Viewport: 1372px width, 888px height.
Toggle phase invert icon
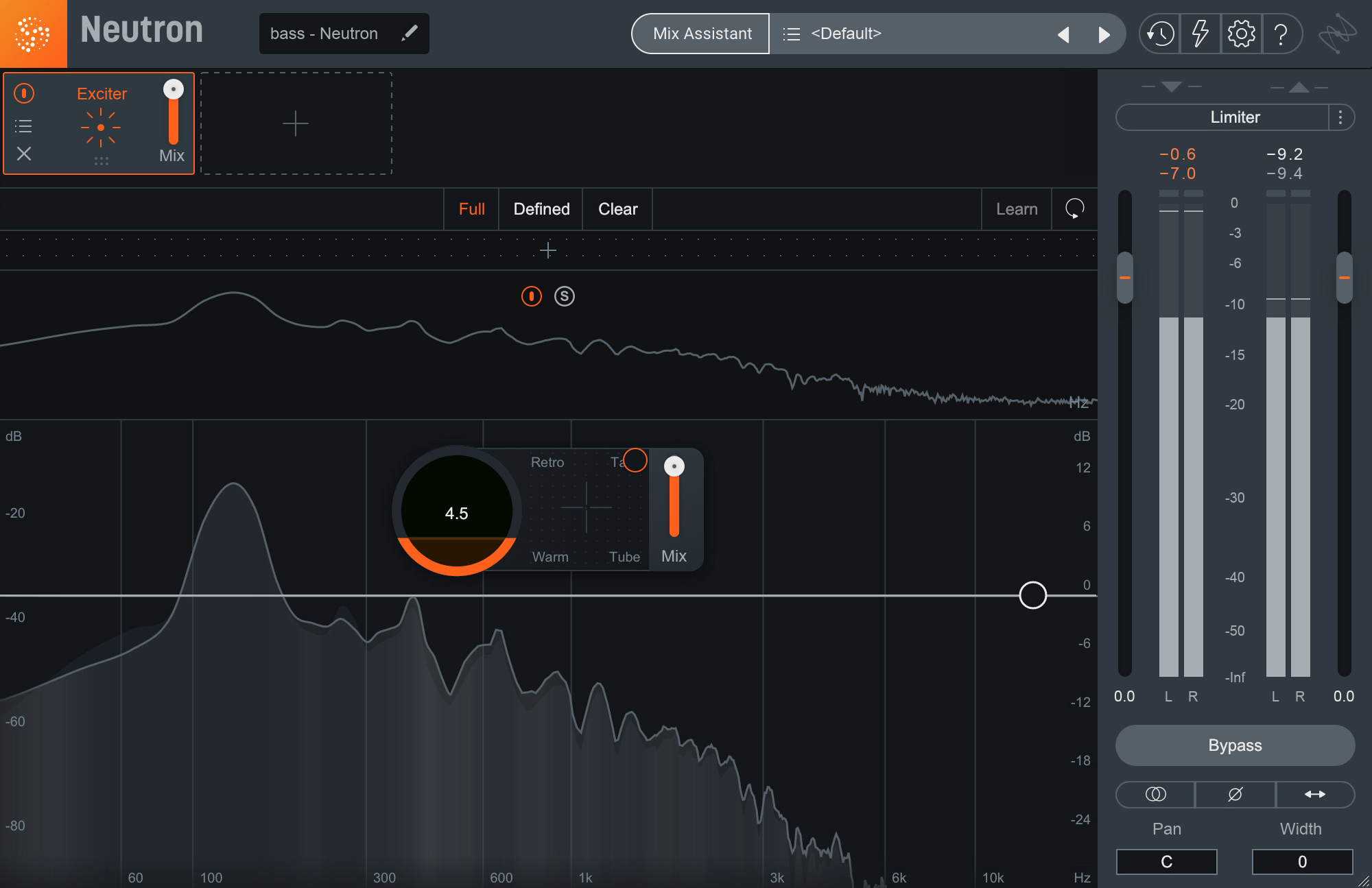(x=1235, y=794)
